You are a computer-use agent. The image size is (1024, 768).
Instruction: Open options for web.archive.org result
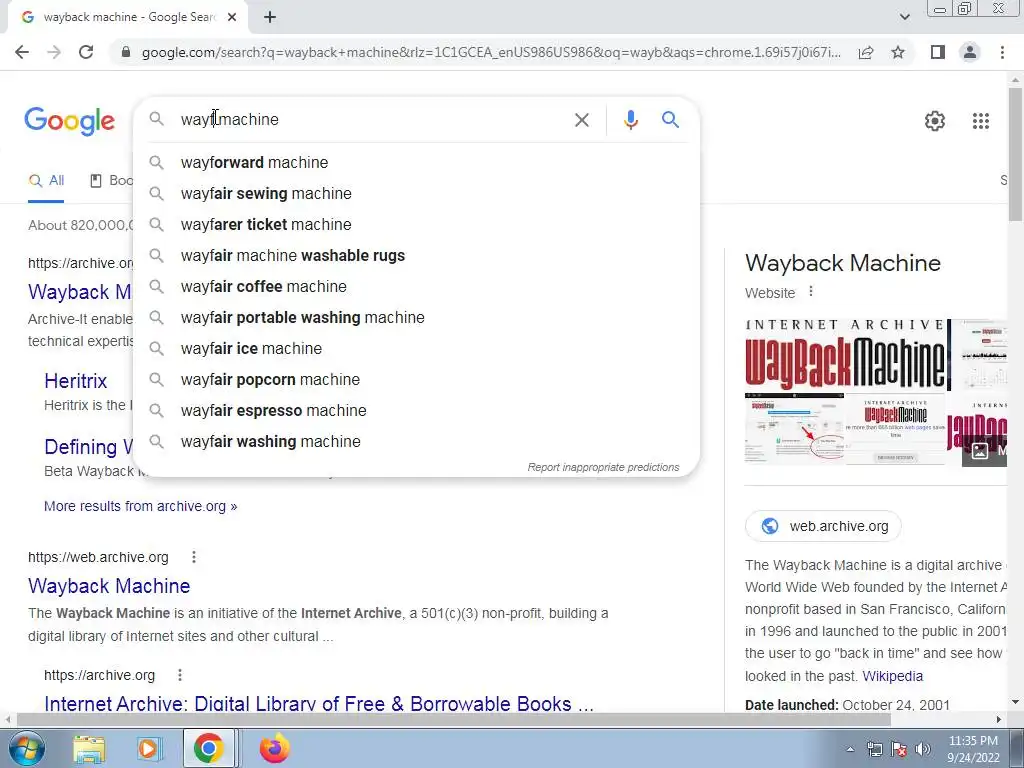[194, 557]
